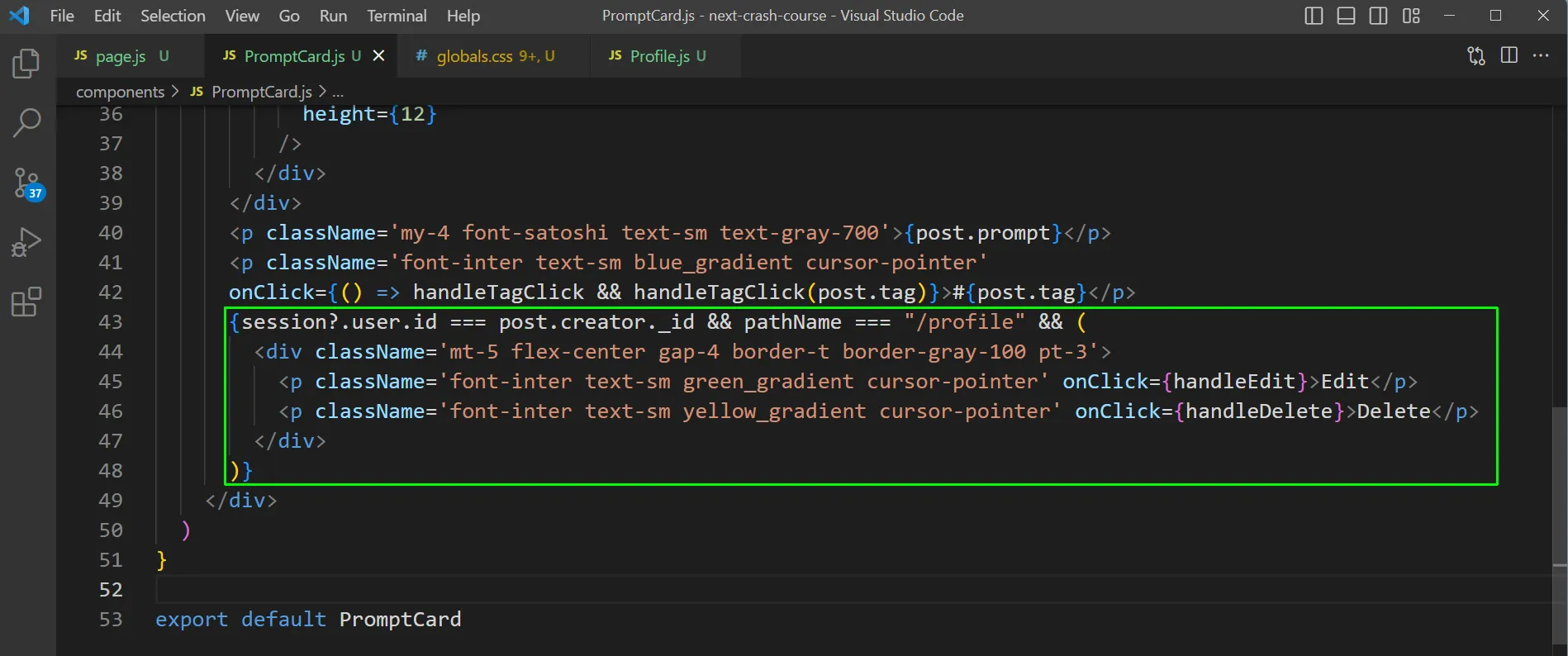The width and height of the screenshot is (1568, 656).
Task: Click 'post.creator._id' on line 43
Action: pyautogui.click(x=596, y=321)
